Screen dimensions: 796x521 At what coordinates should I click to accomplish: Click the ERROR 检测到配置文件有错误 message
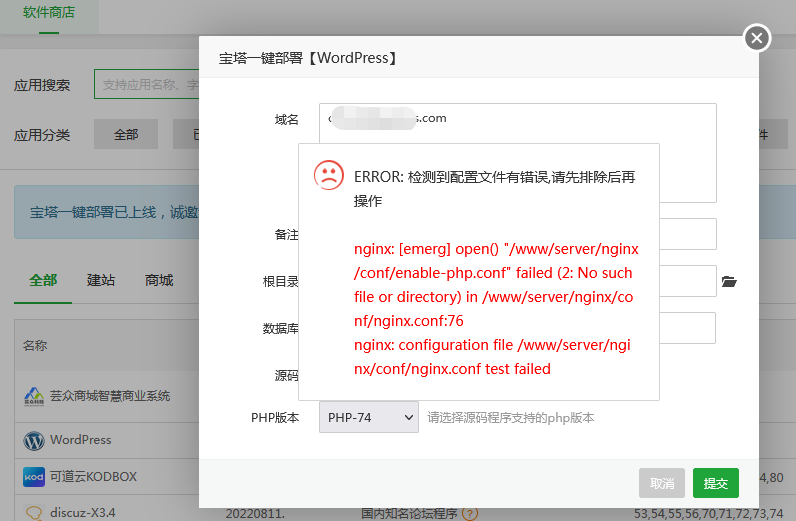click(x=494, y=188)
